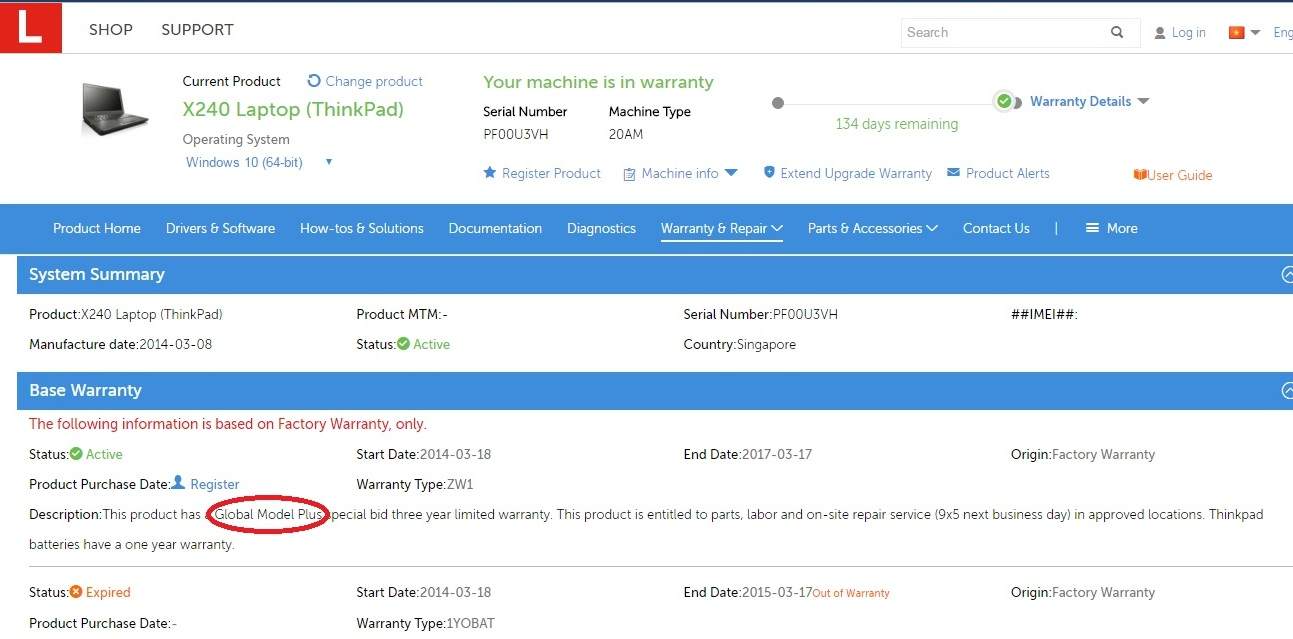Open the SUPPORT menu
The width and height of the screenshot is (1293, 639).
tap(197, 30)
